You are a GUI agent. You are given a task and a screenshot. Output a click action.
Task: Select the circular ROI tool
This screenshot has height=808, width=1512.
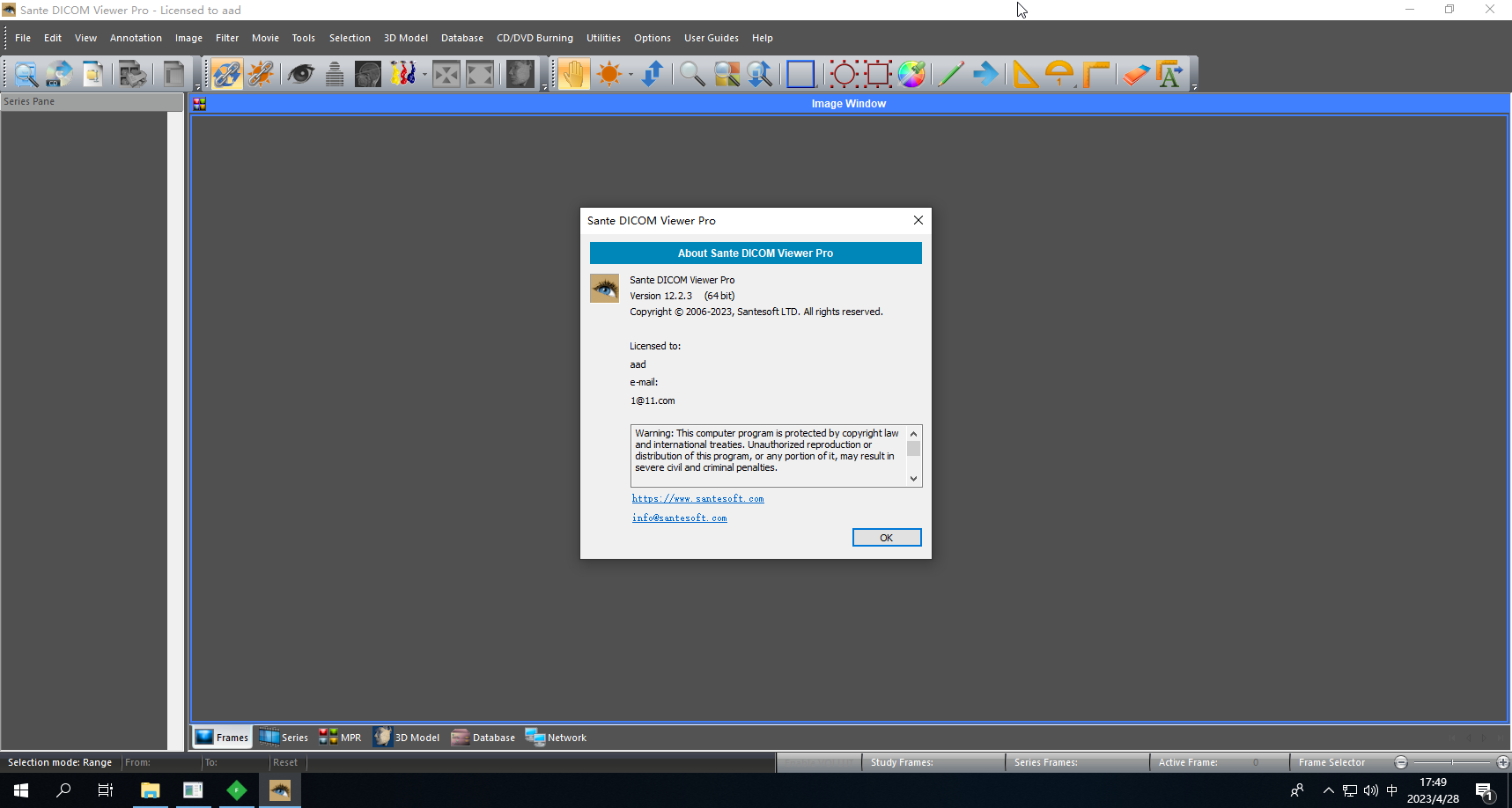tap(844, 74)
